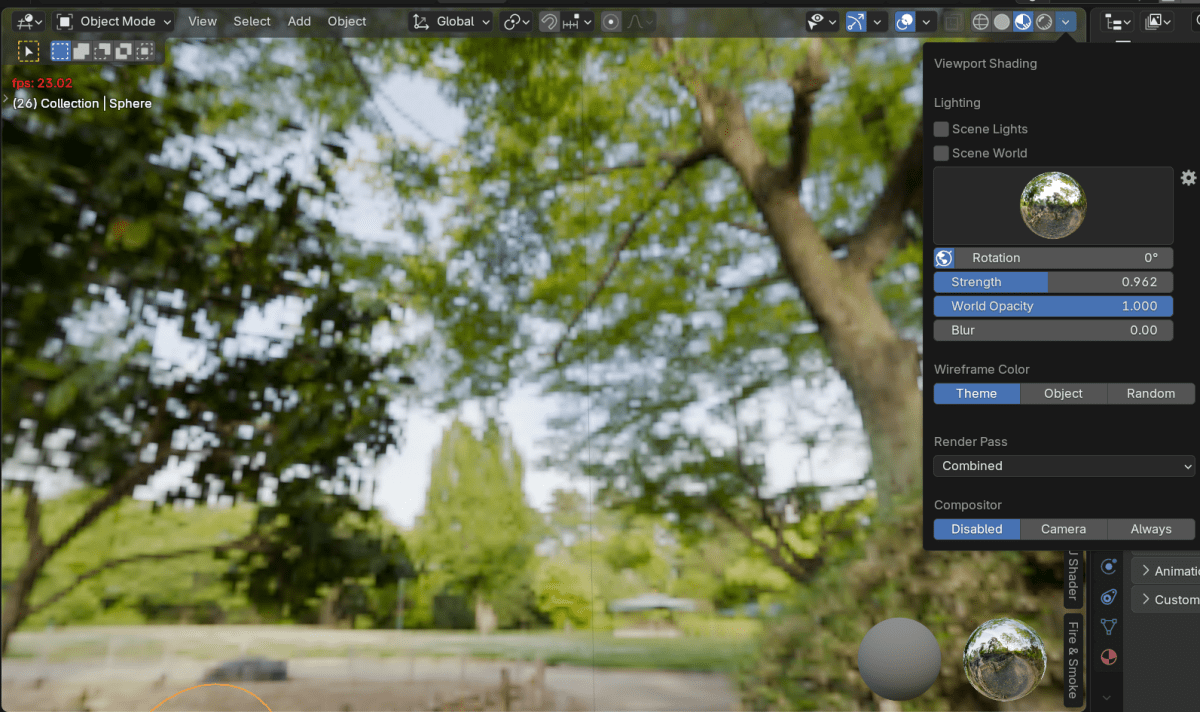Open Render Pass Combined dropdown
This screenshot has height=712, width=1200.
coord(1064,466)
